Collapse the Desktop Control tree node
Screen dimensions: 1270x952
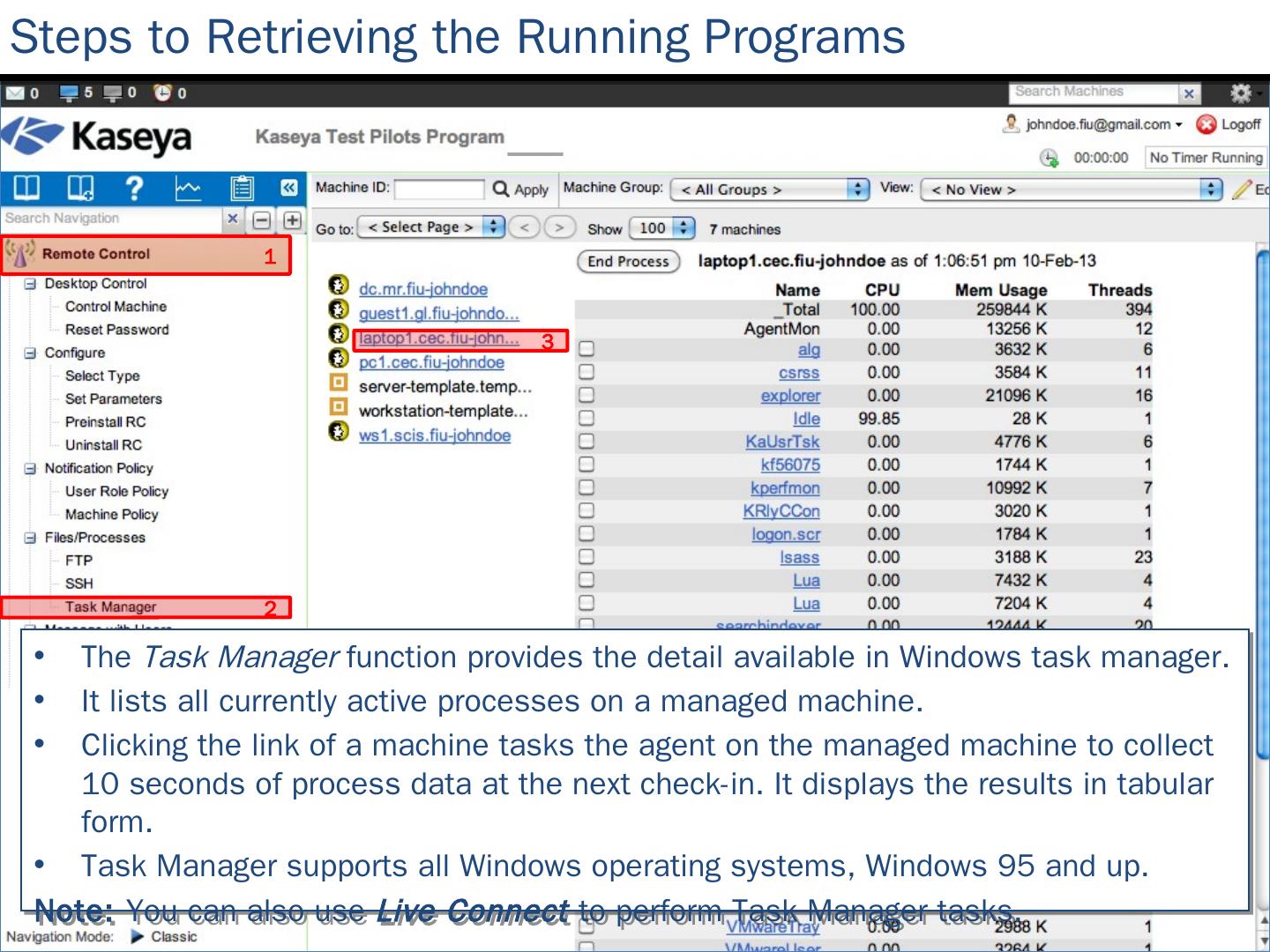(30, 284)
